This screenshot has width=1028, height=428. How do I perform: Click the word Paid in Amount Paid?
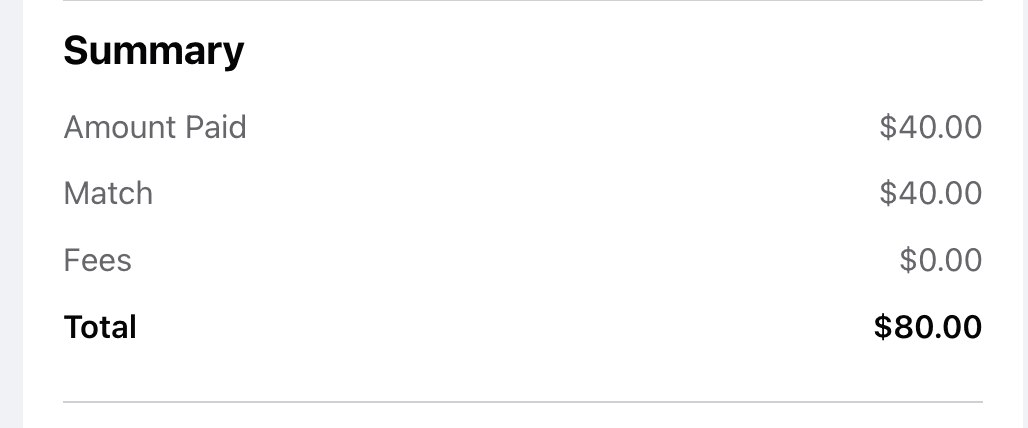[x=216, y=127]
